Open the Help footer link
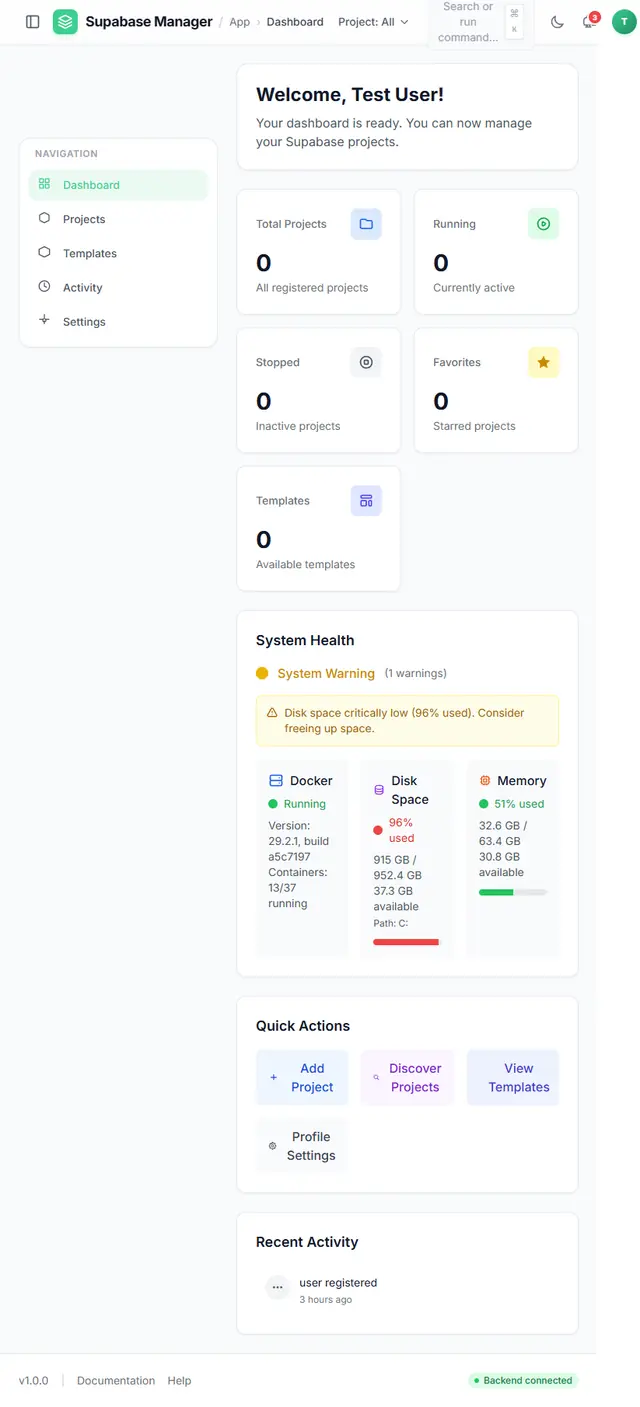Viewport: 640px width, 1407px height. (x=179, y=1380)
